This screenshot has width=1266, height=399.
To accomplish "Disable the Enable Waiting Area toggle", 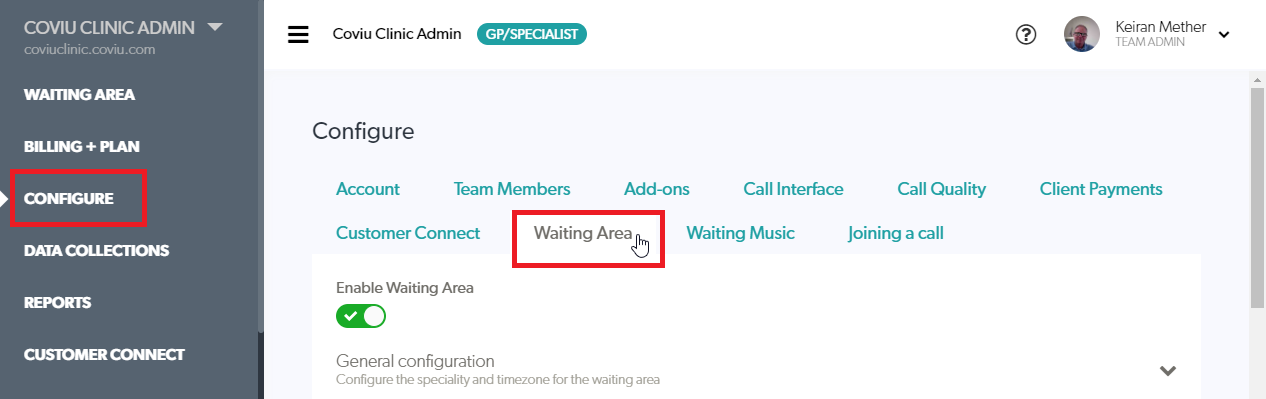I will click(361, 316).
